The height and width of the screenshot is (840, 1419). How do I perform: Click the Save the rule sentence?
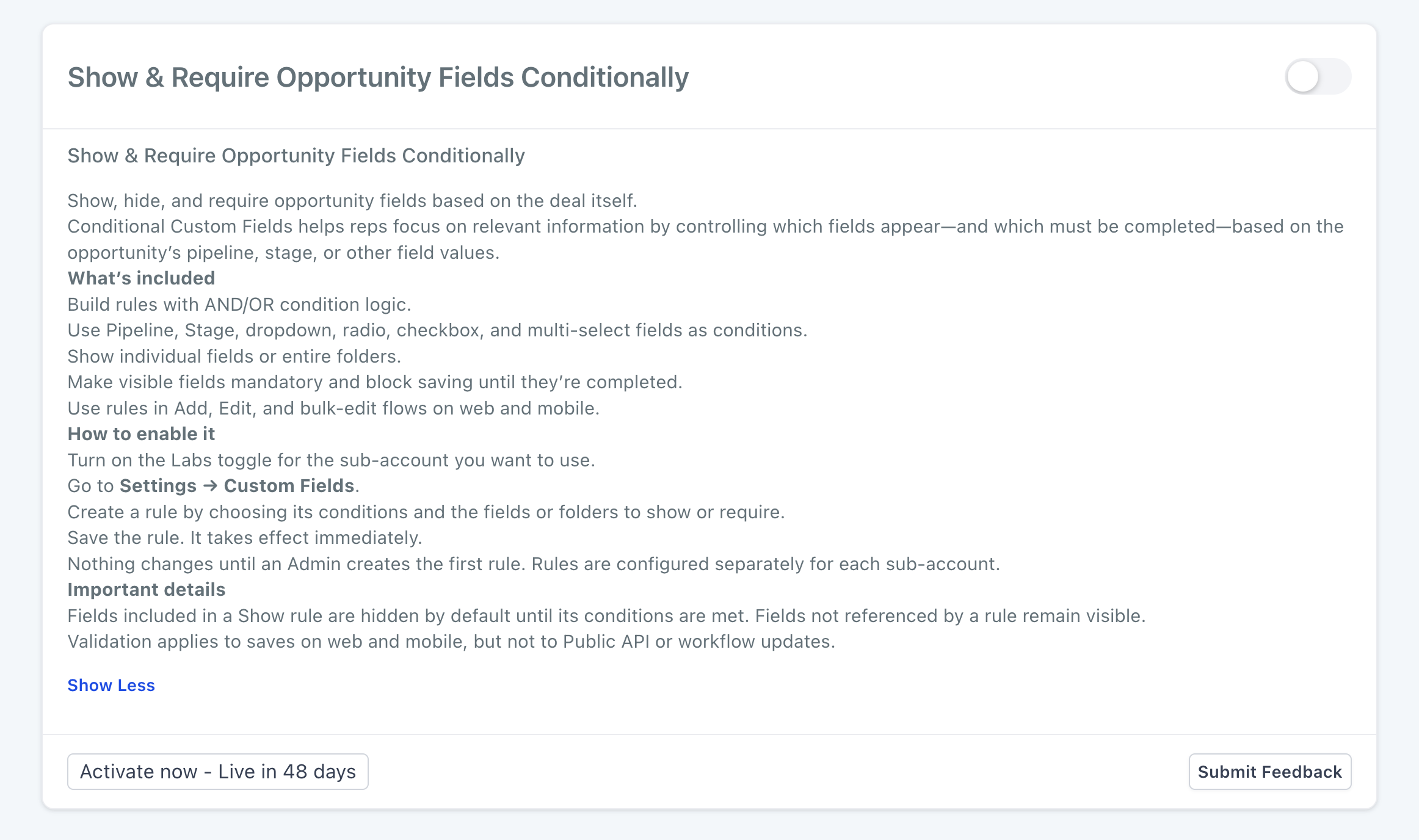tap(245, 538)
